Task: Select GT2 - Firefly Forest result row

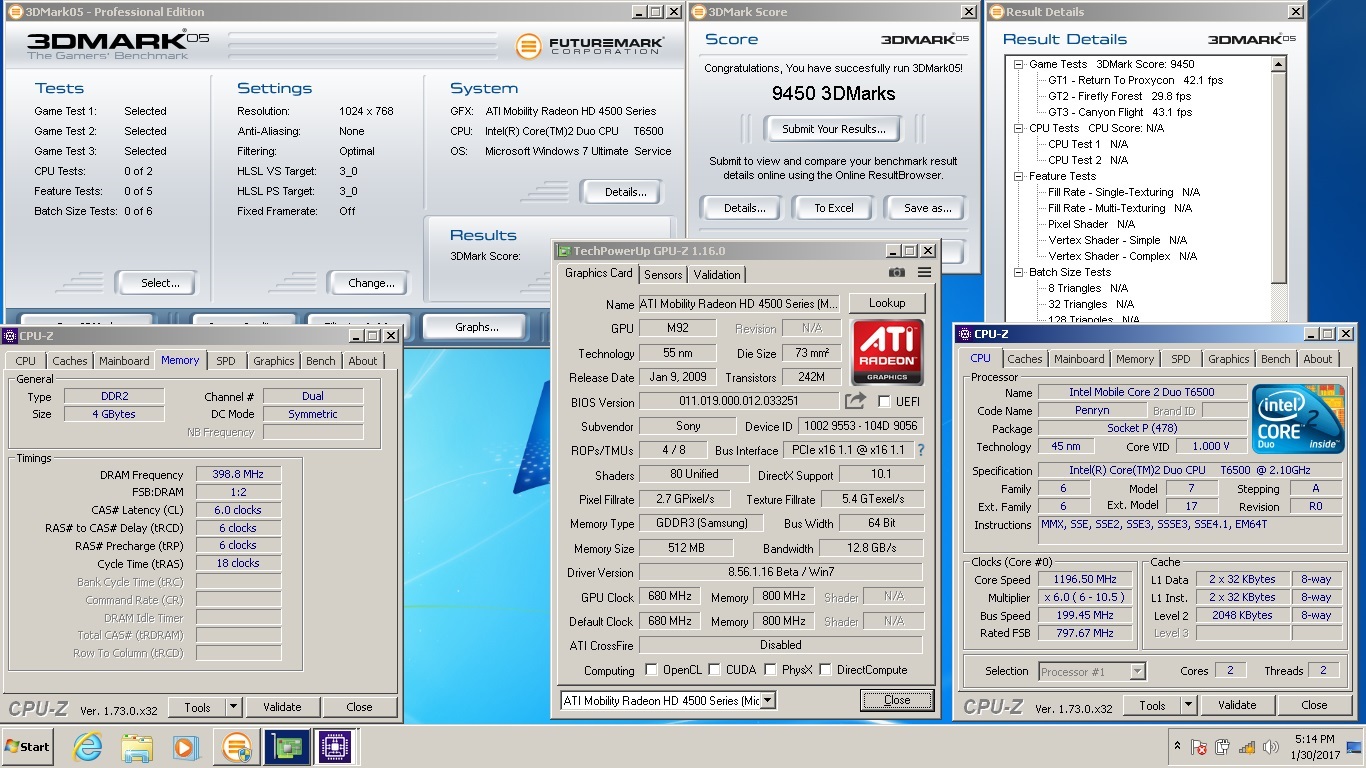Action: click(1119, 96)
